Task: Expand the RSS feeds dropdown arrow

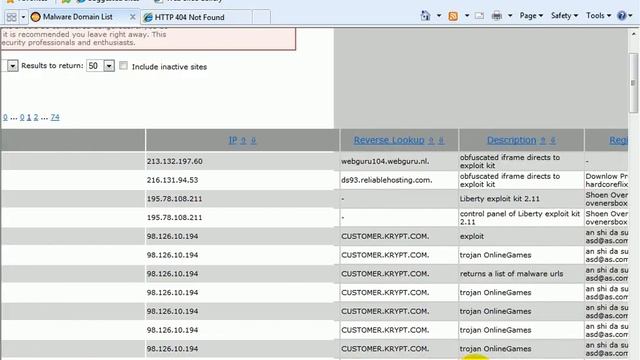Action: coord(467,16)
